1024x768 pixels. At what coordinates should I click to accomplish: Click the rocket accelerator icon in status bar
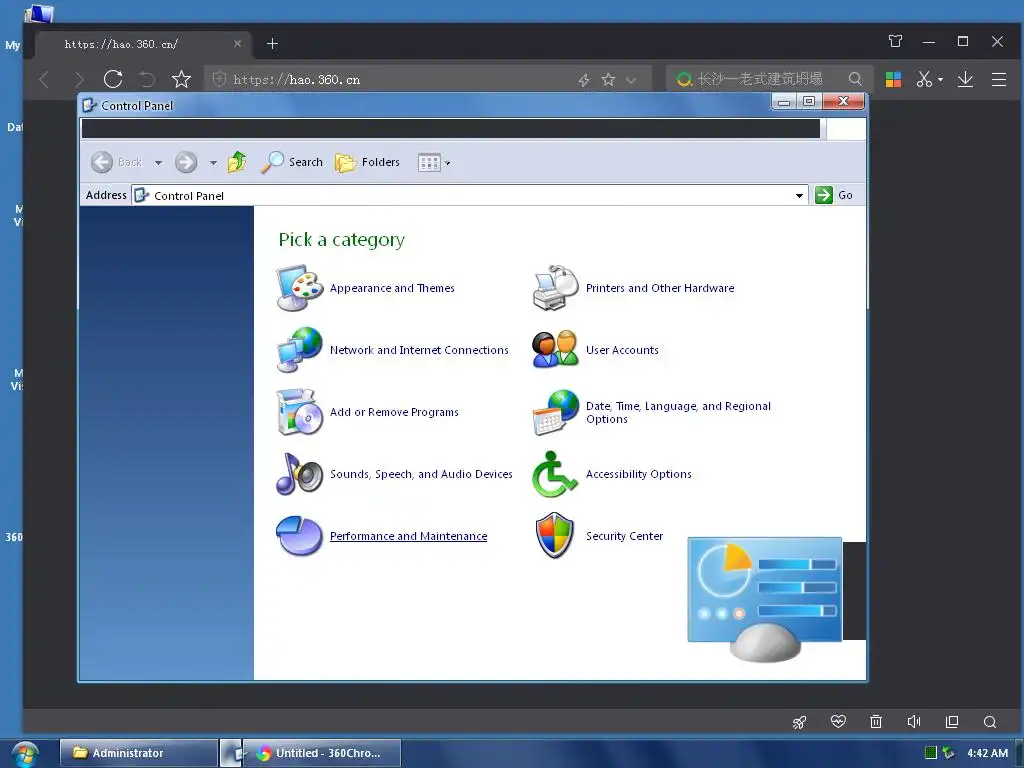[799, 722]
